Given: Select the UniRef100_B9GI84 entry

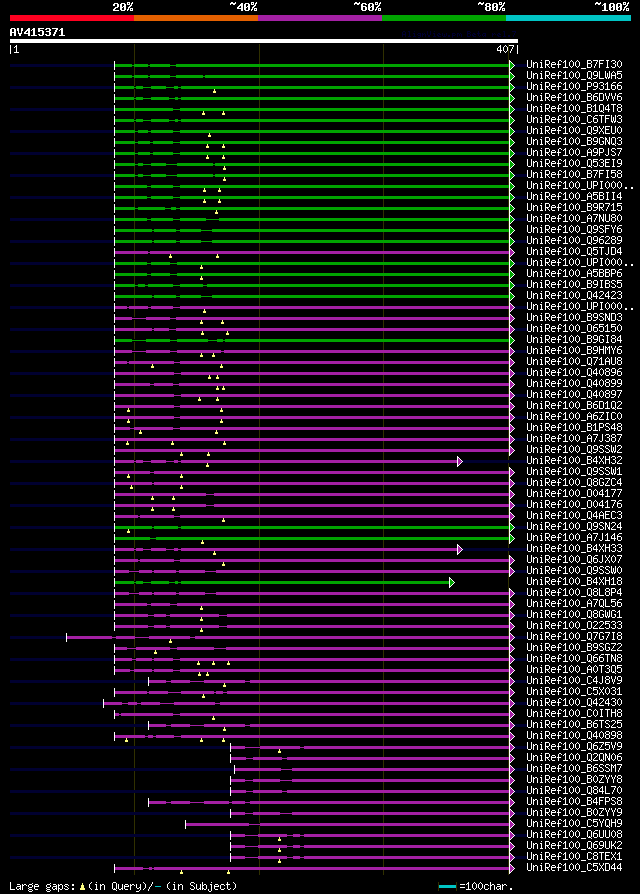Looking at the screenshot, I should (x=574, y=340).
